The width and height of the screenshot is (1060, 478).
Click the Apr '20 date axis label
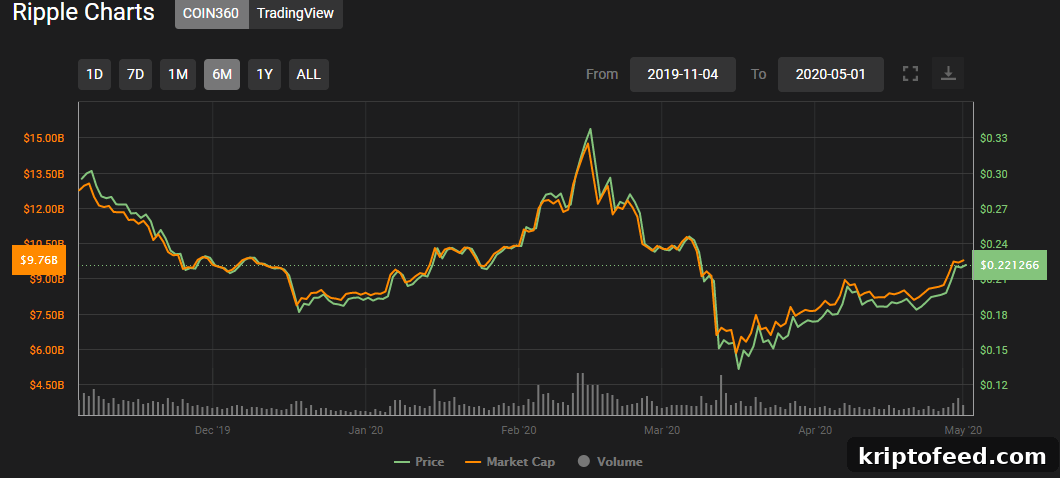pyautogui.click(x=815, y=430)
